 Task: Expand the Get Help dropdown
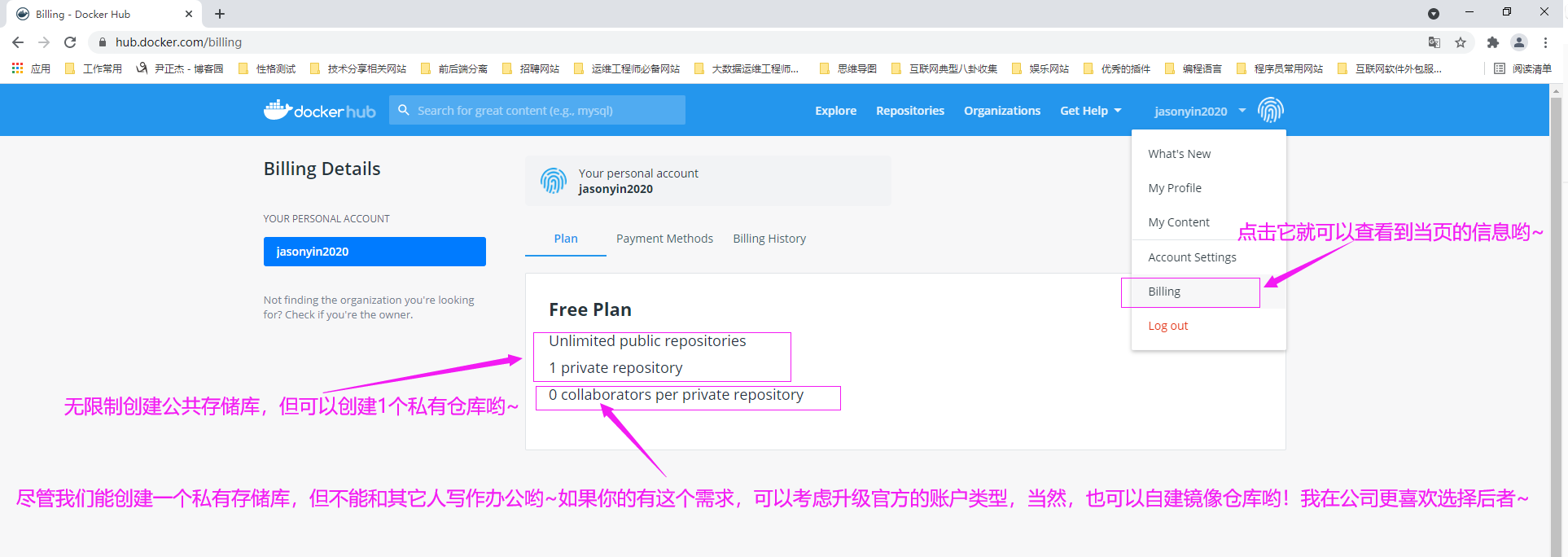pos(1090,111)
